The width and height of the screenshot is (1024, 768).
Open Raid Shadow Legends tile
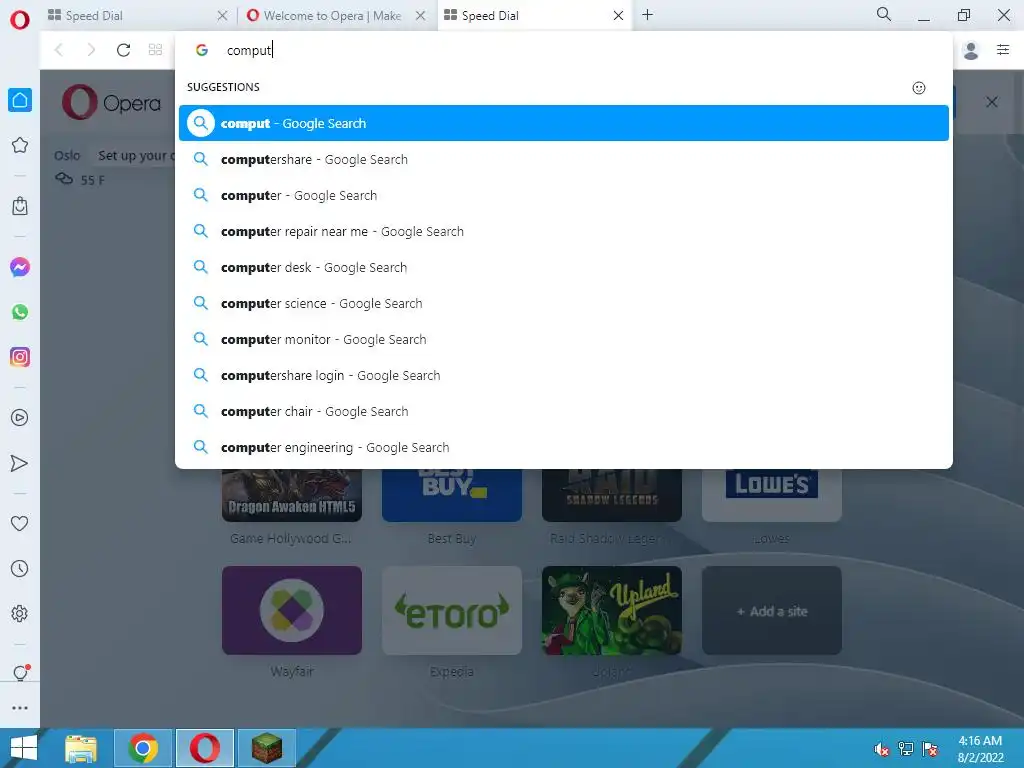(612, 495)
